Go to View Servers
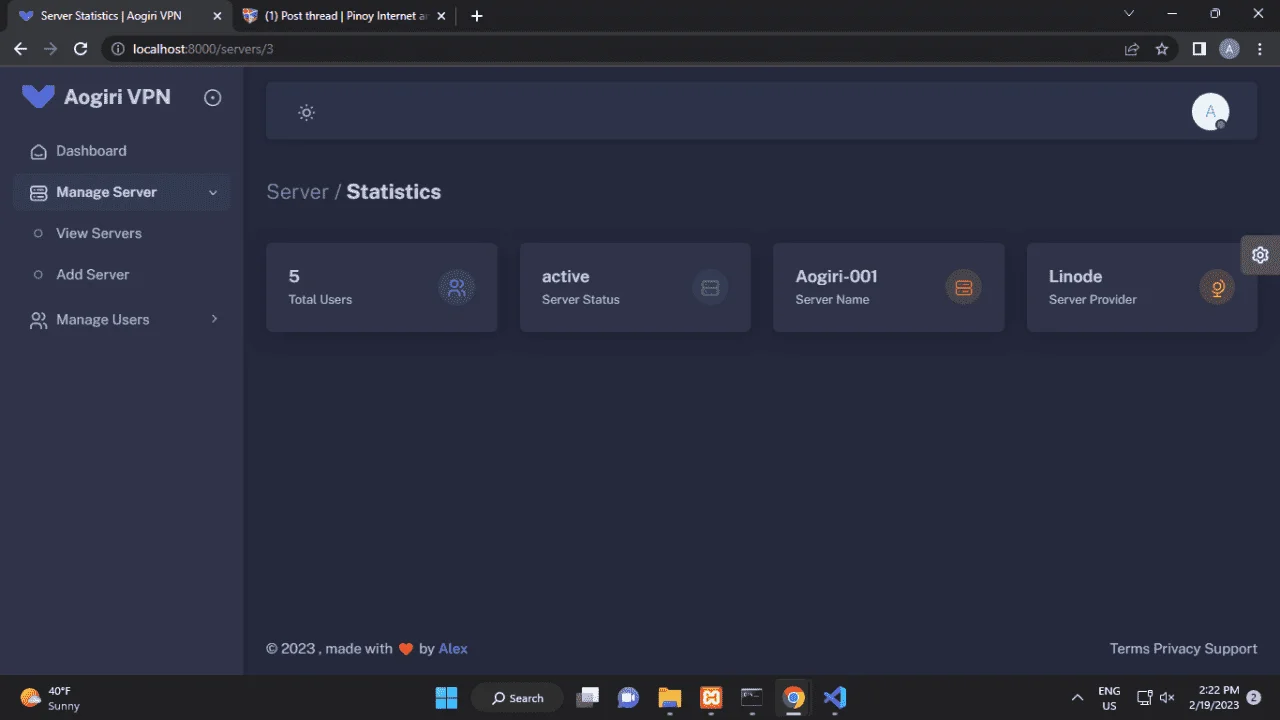The width and height of the screenshot is (1280, 720). pyautogui.click(x=99, y=233)
